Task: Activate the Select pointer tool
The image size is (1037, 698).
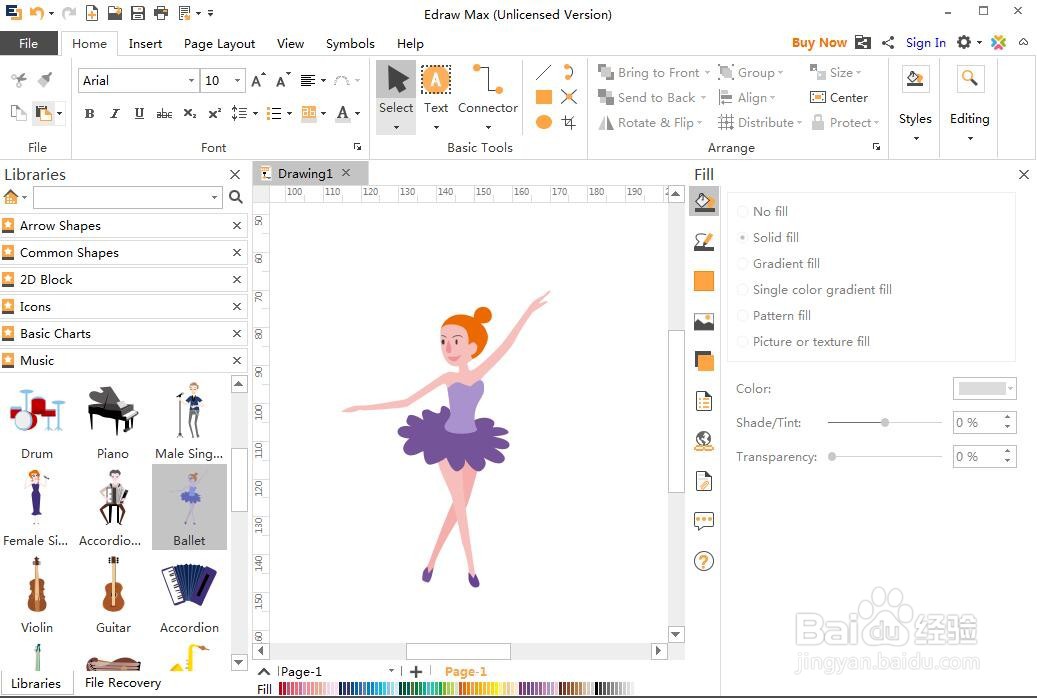Action: (x=395, y=97)
